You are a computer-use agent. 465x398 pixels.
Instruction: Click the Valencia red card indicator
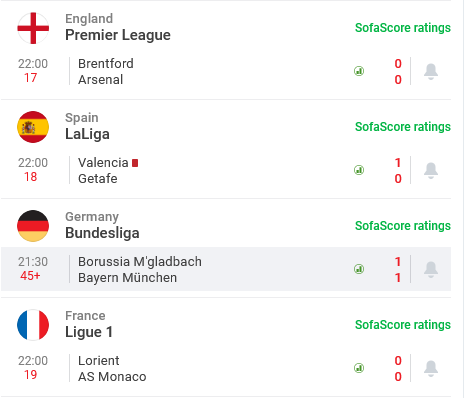(x=135, y=163)
